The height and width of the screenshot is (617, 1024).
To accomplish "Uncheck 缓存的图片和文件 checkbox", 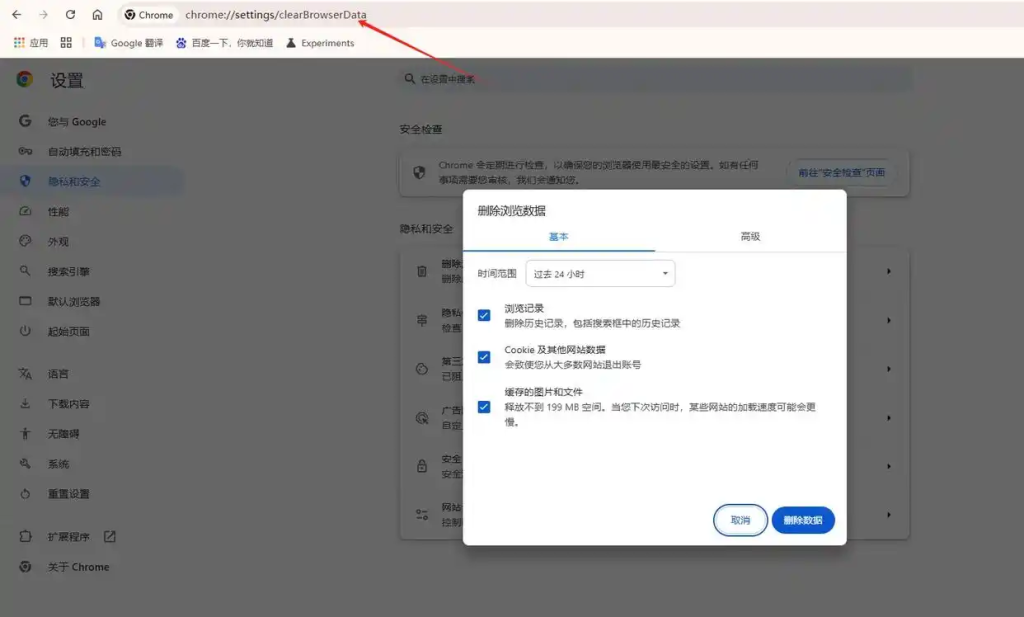I will tap(484, 407).
